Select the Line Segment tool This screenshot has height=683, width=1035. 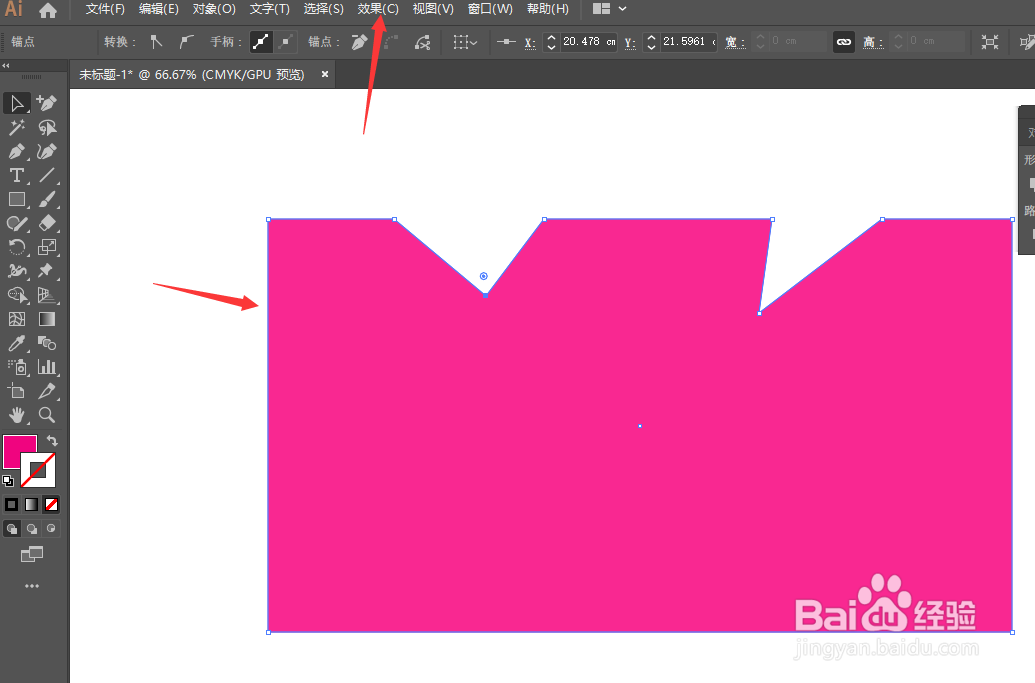tap(46, 176)
